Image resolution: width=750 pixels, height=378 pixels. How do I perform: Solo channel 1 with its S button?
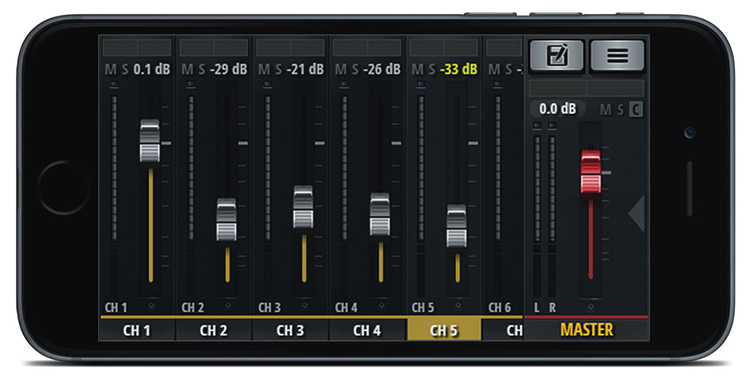[x=125, y=69]
